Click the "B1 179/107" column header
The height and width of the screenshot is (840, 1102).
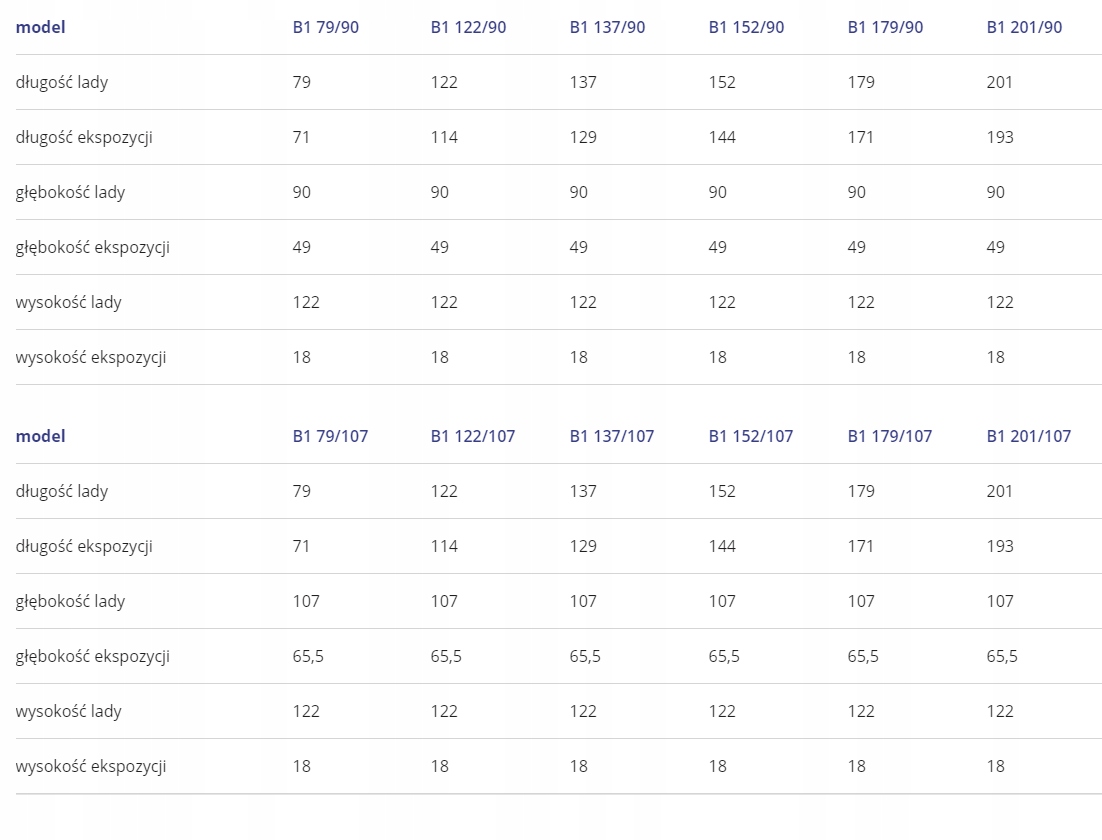[890, 436]
